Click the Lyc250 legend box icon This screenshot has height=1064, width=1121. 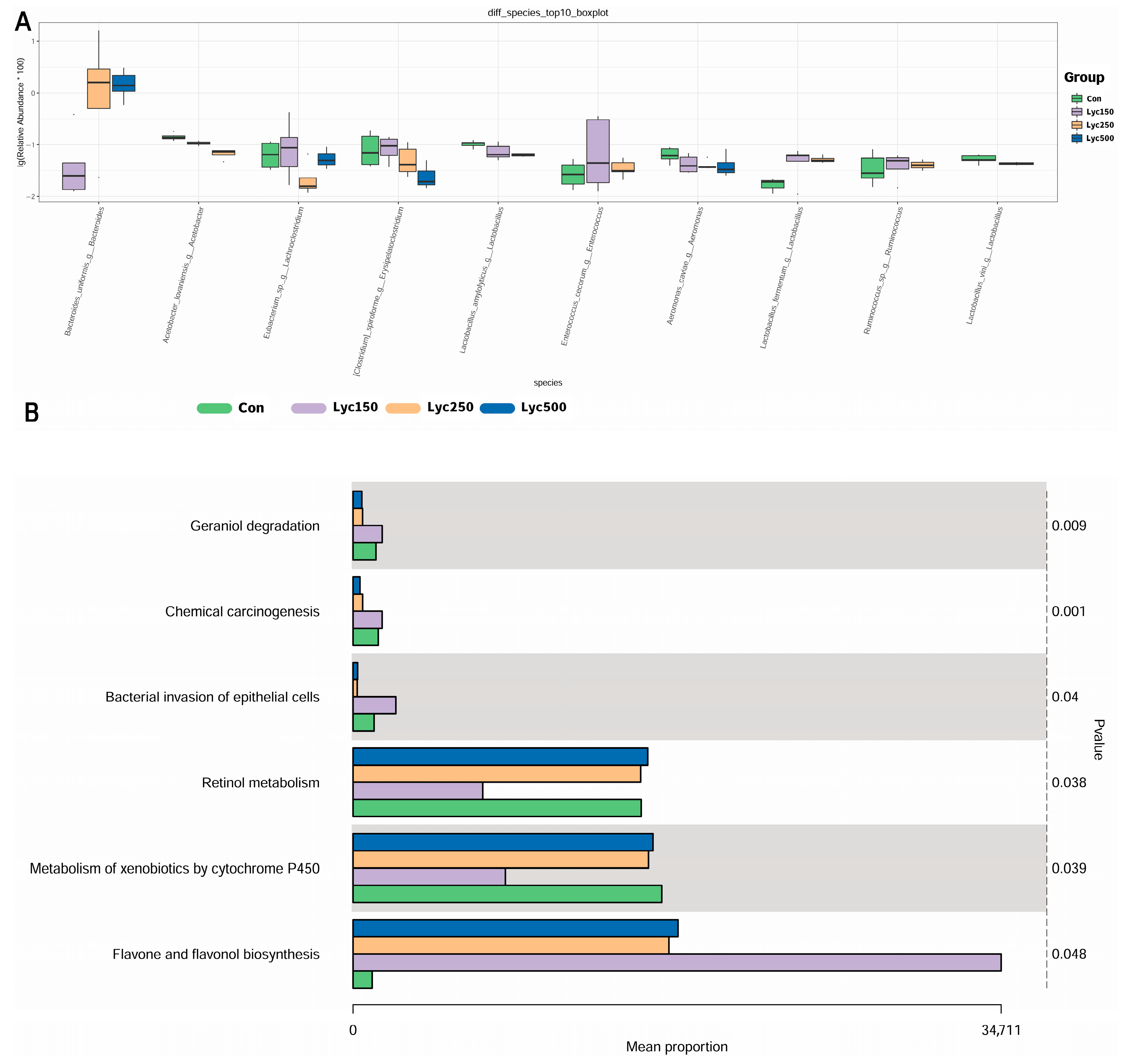click(x=1076, y=125)
